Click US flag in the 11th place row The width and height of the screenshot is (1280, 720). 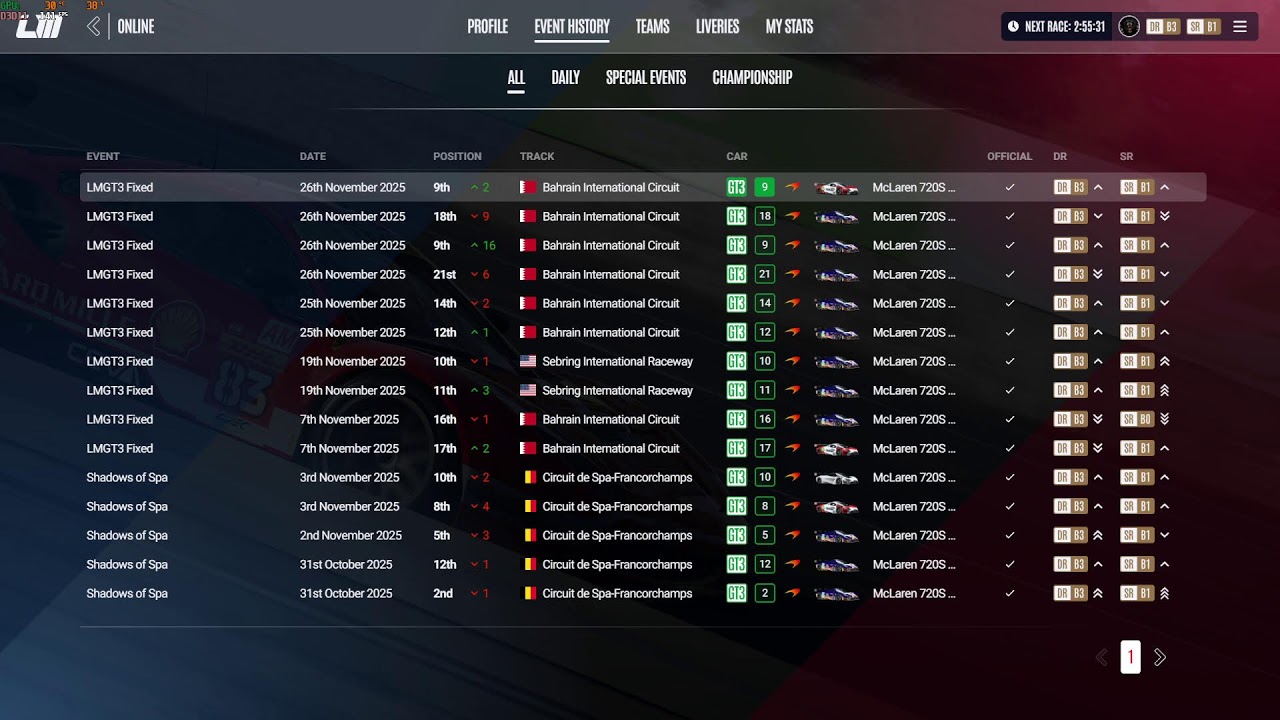point(528,390)
